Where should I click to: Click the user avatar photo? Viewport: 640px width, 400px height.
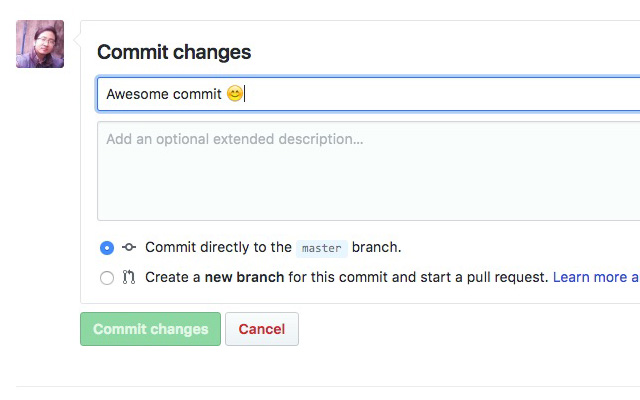point(40,44)
